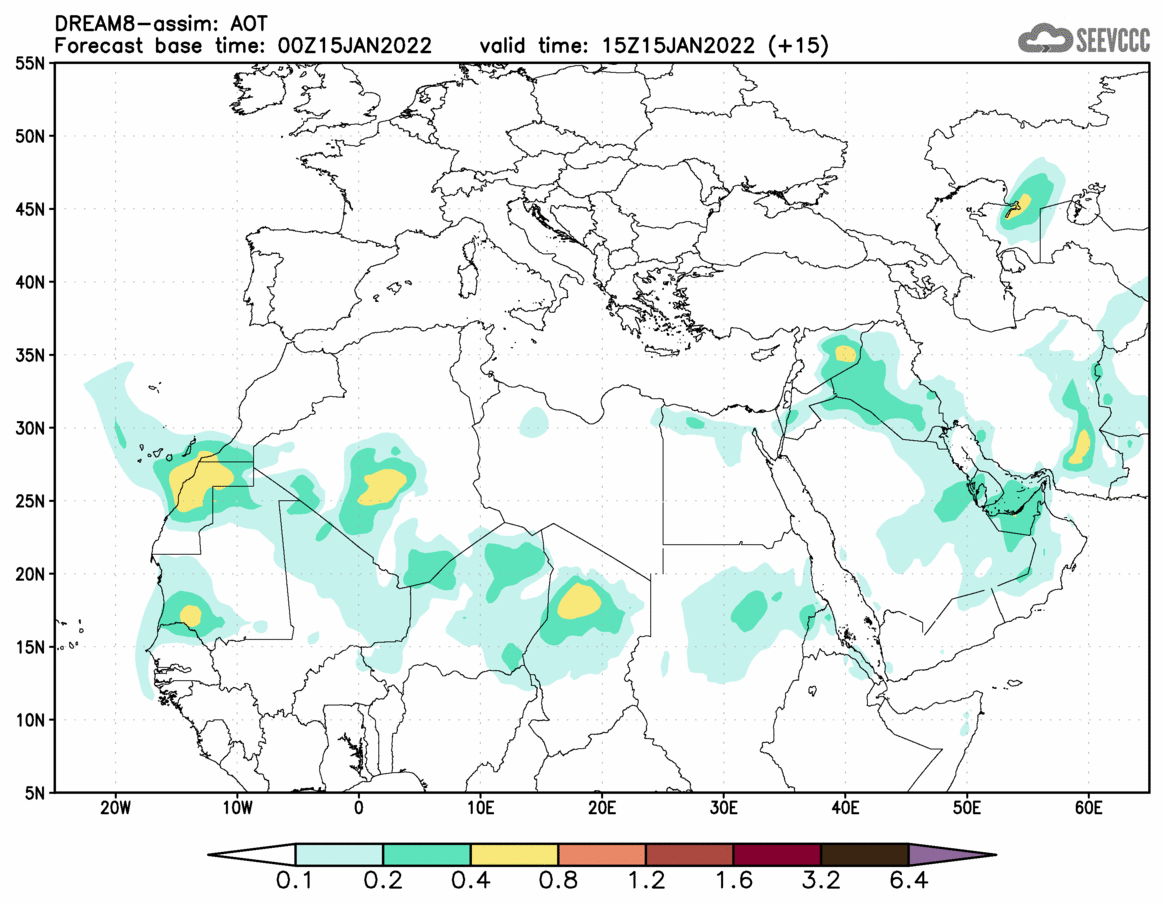
Task: Click the '0.1' colorbar value
Action: [294, 882]
